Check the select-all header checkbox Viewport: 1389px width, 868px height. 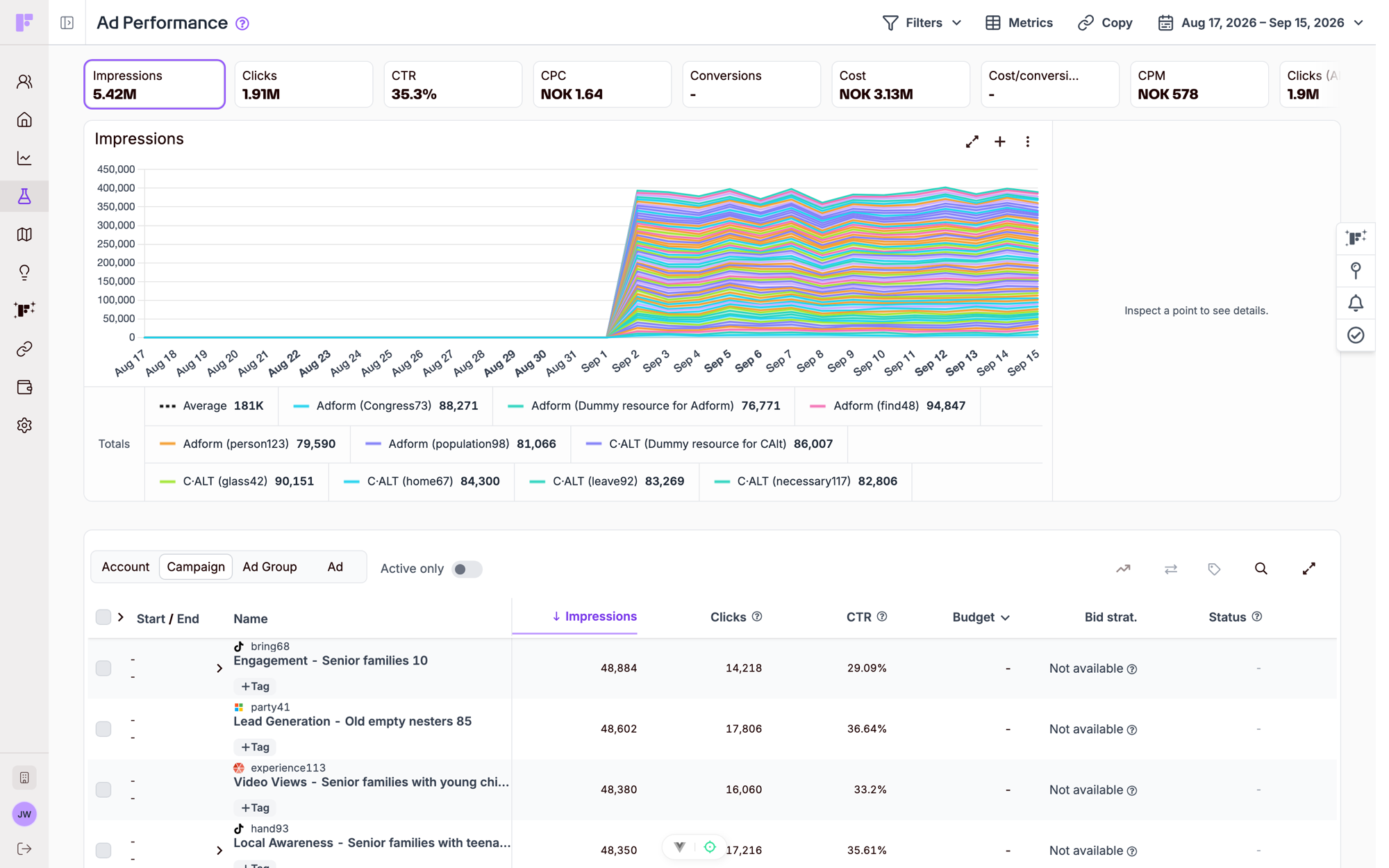(103, 617)
